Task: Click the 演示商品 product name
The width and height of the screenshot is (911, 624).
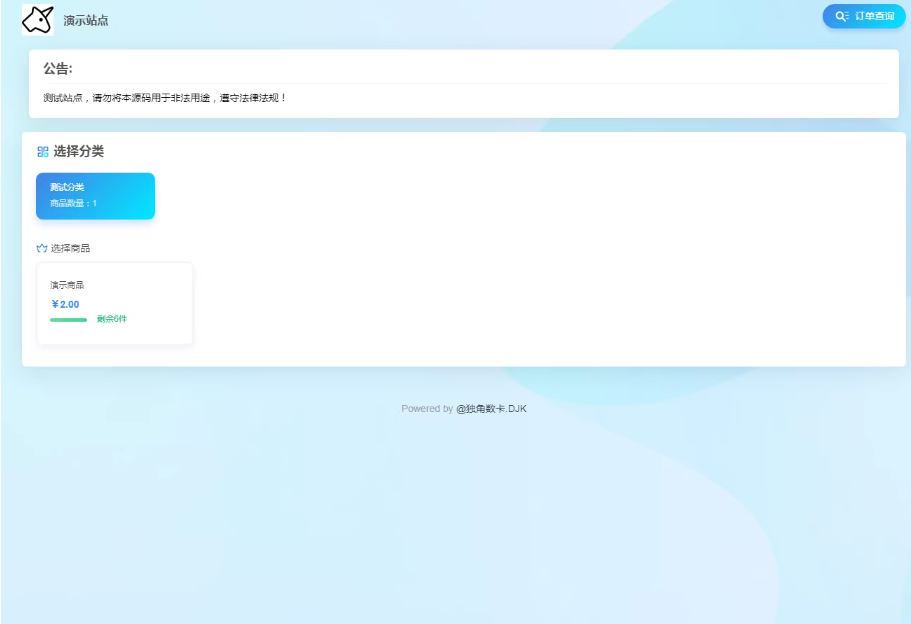Action: click(x=67, y=285)
